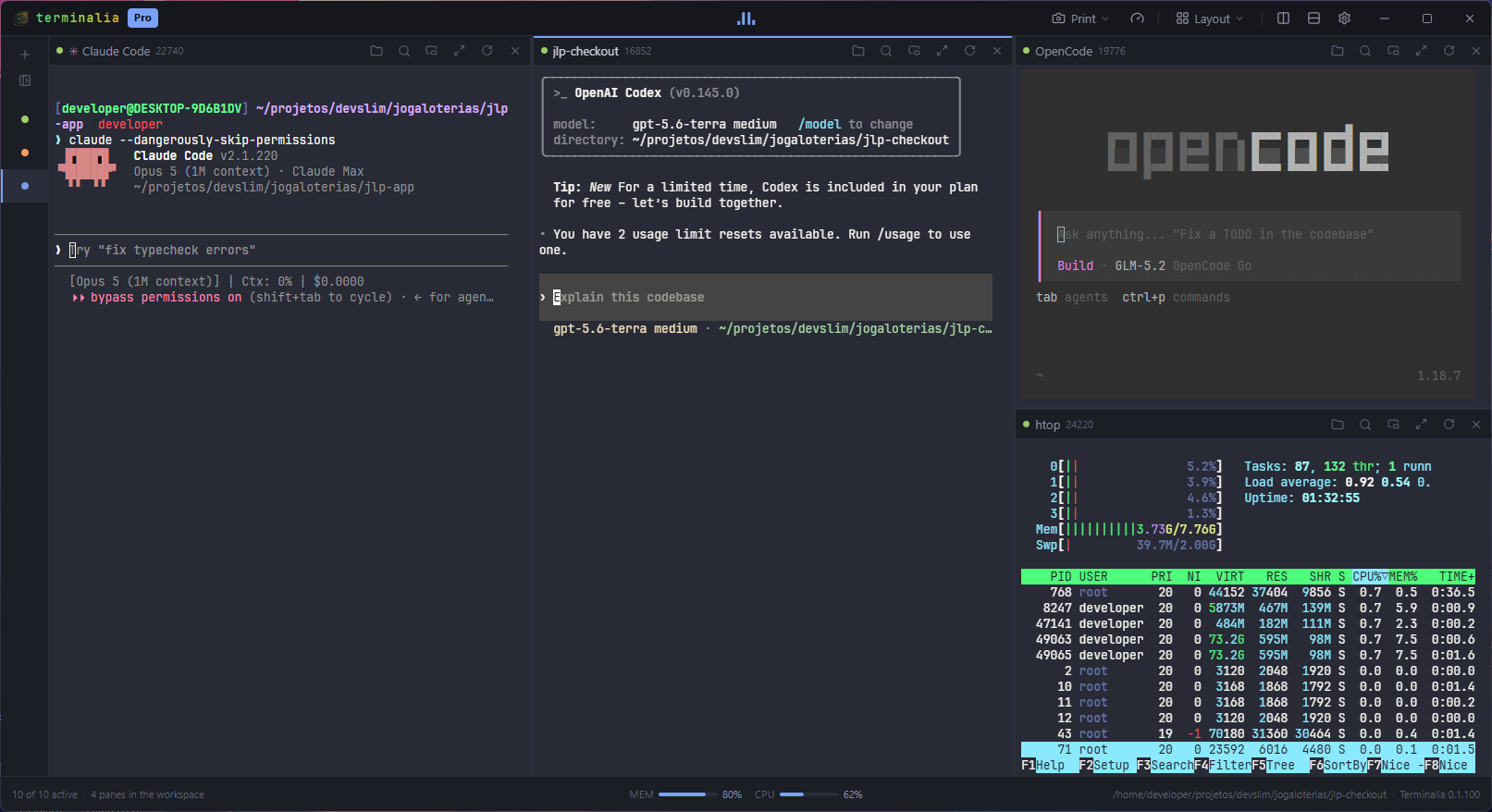
Task: Open folder icon in OpenCode pane header
Action: (1338, 51)
